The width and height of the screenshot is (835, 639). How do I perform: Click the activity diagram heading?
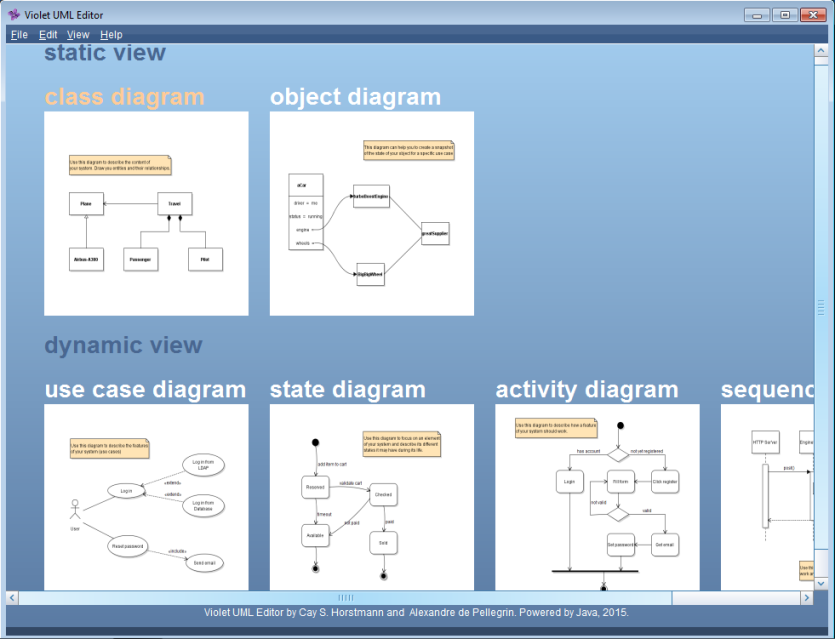[587, 389]
